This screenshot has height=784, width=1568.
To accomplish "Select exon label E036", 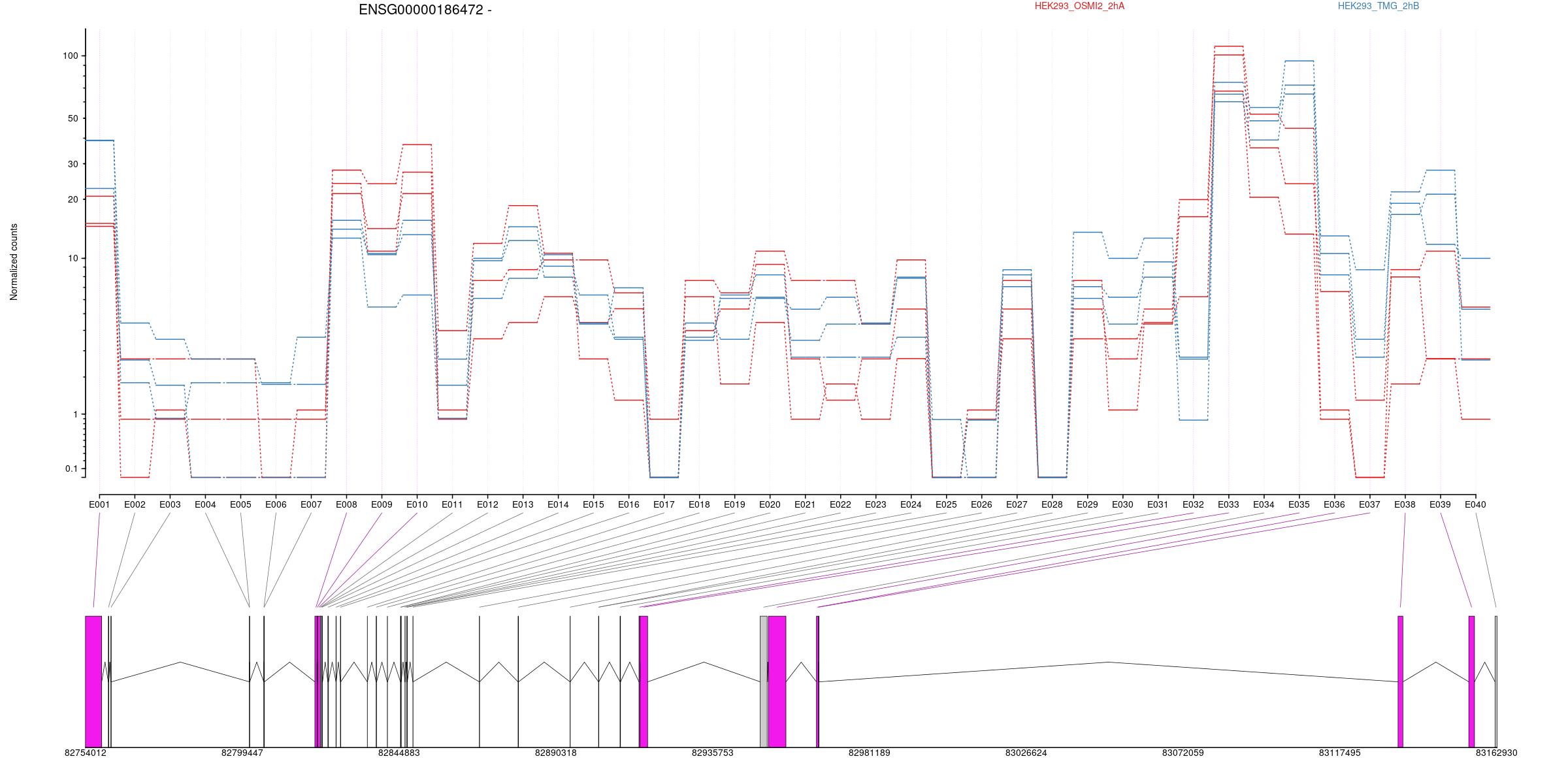I will [1334, 504].
